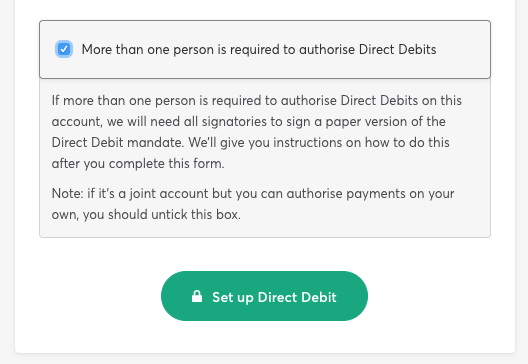Click the Set up Direct Debit button

click(x=264, y=296)
